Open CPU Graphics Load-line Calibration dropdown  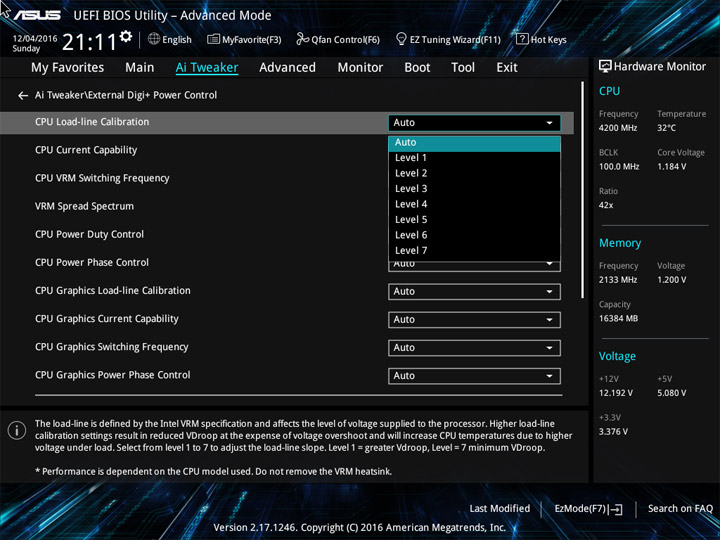tap(474, 292)
